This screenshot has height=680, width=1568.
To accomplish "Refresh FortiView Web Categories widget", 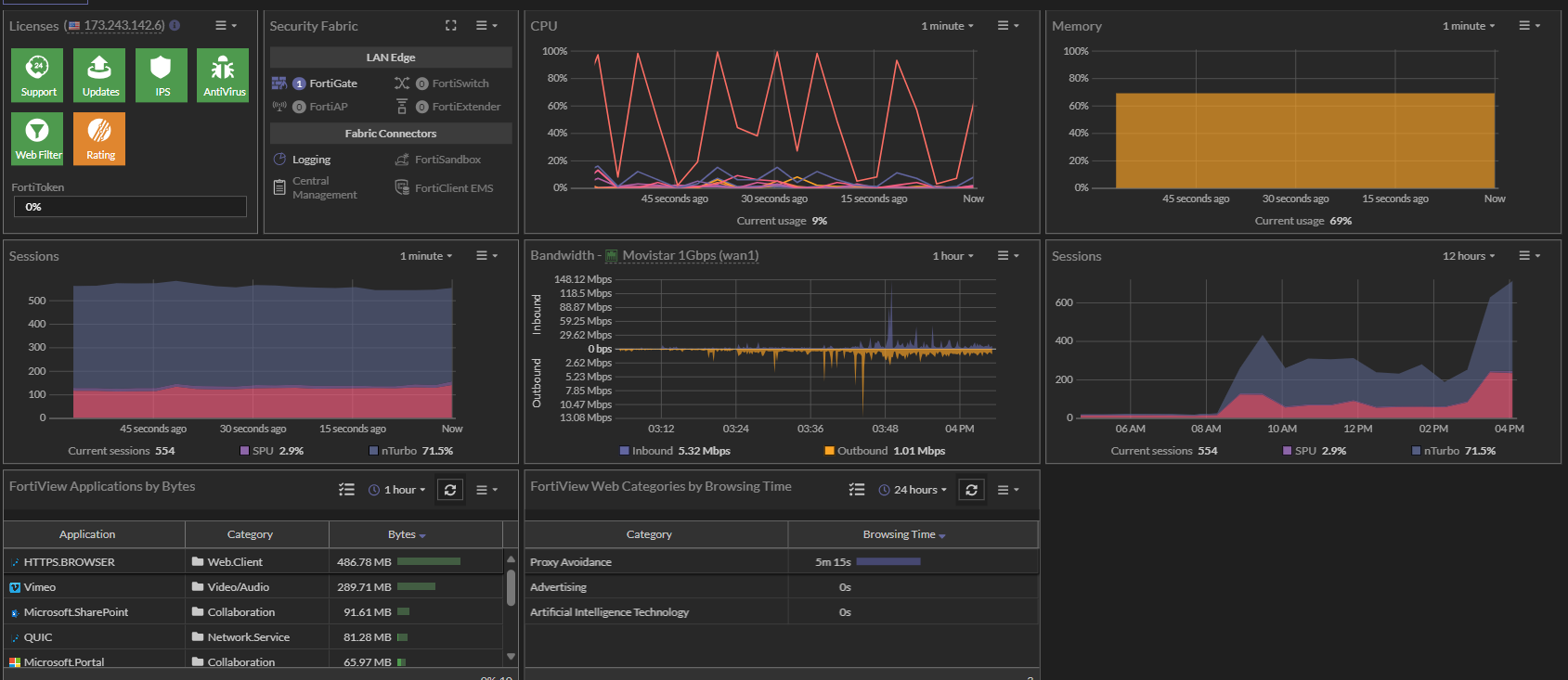I will click(971, 490).
